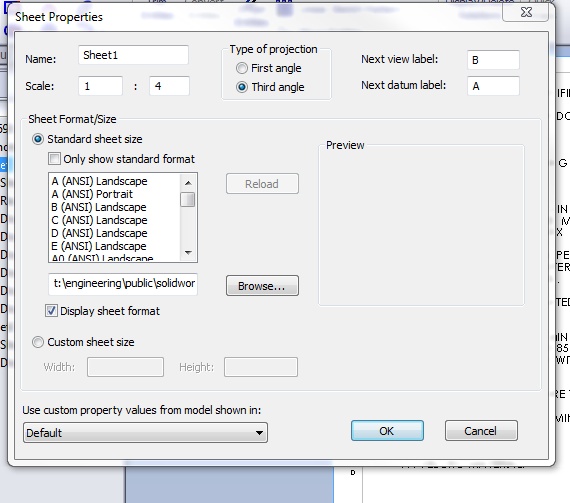Click the sheet Name field containing Sheet1
This screenshot has width=570, height=503.
click(x=133, y=55)
